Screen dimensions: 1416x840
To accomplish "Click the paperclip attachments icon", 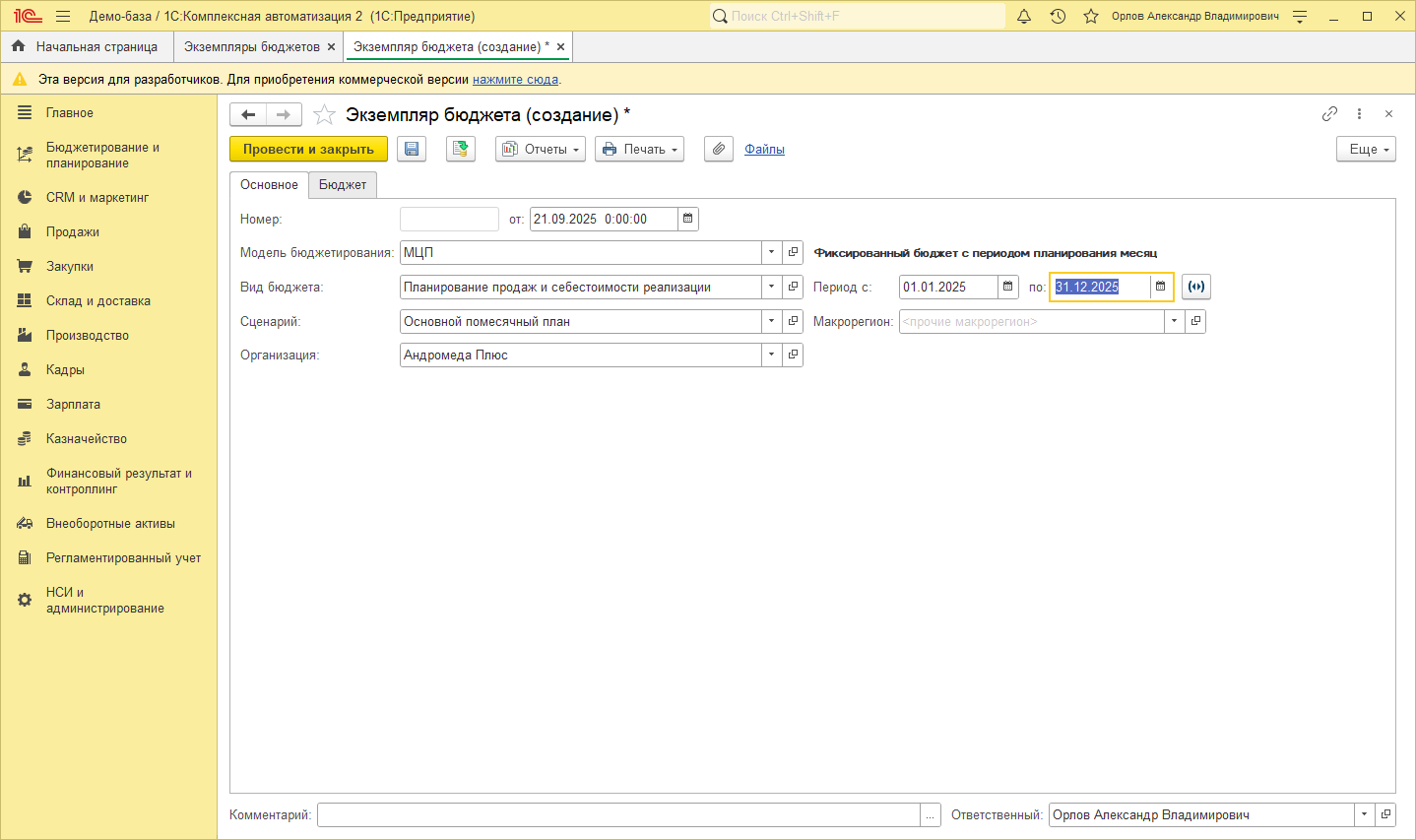I will [x=719, y=149].
